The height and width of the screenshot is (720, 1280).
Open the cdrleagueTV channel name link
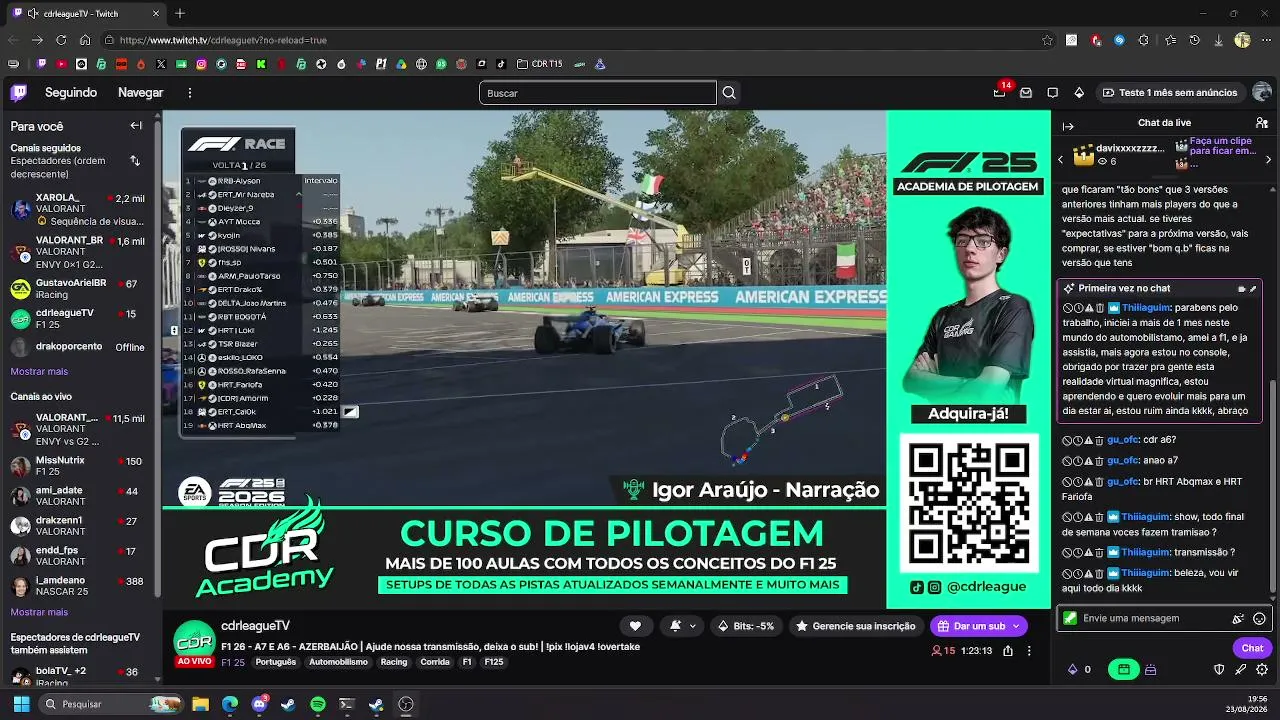(x=255, y=625)
